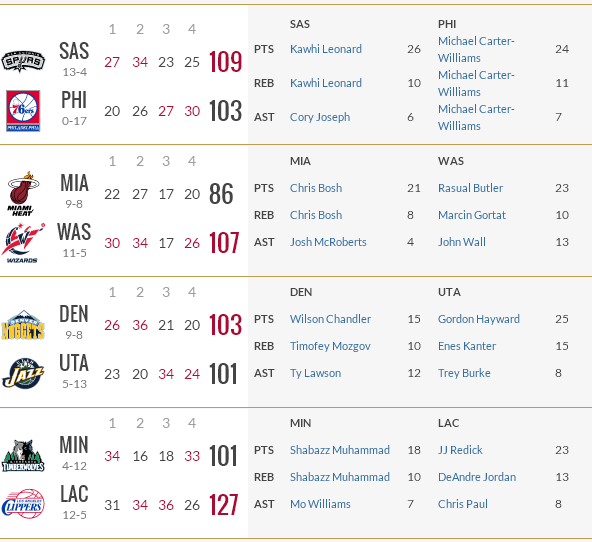Click Michael Carter-Williams in the PTS row
Image resolution: width=592 pixels, height=542 pixels.
click(476, 49)
